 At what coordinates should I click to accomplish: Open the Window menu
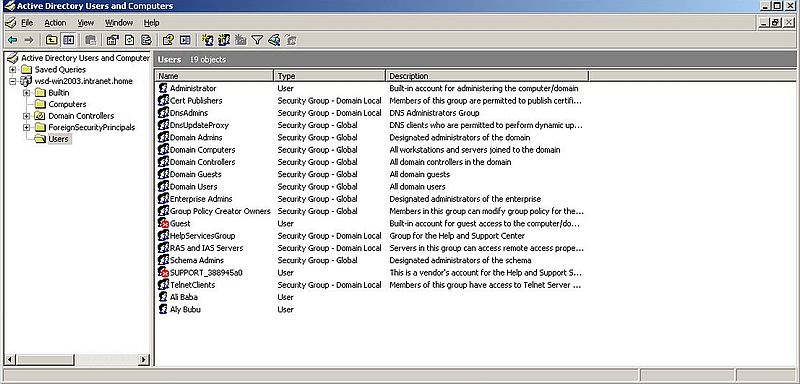pos(119,23)
